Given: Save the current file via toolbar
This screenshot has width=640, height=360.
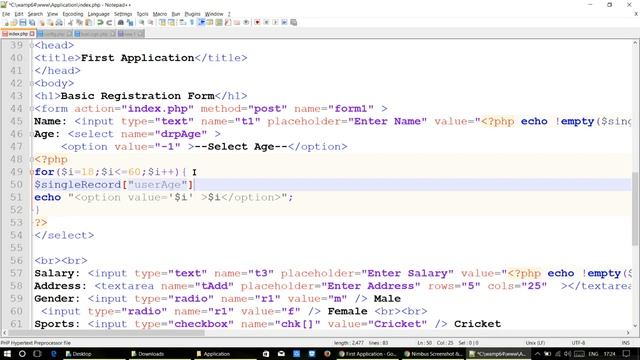Looking at the screenshot, I should [23, 22].
